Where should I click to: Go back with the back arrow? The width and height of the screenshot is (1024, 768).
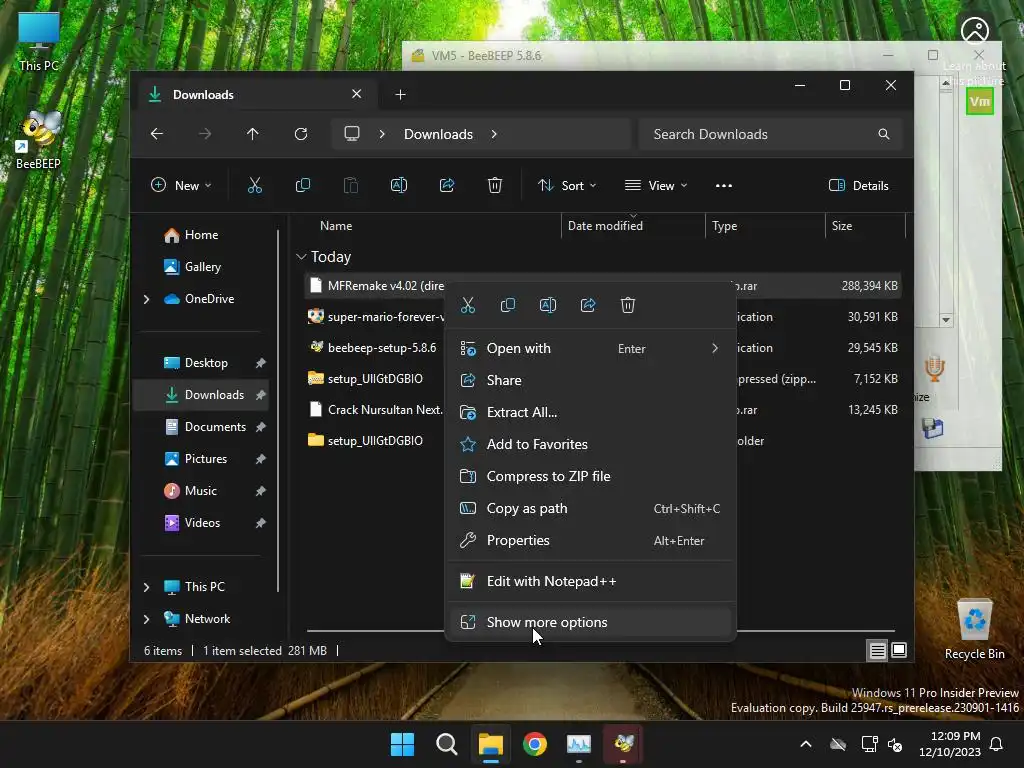click(157, 134)
